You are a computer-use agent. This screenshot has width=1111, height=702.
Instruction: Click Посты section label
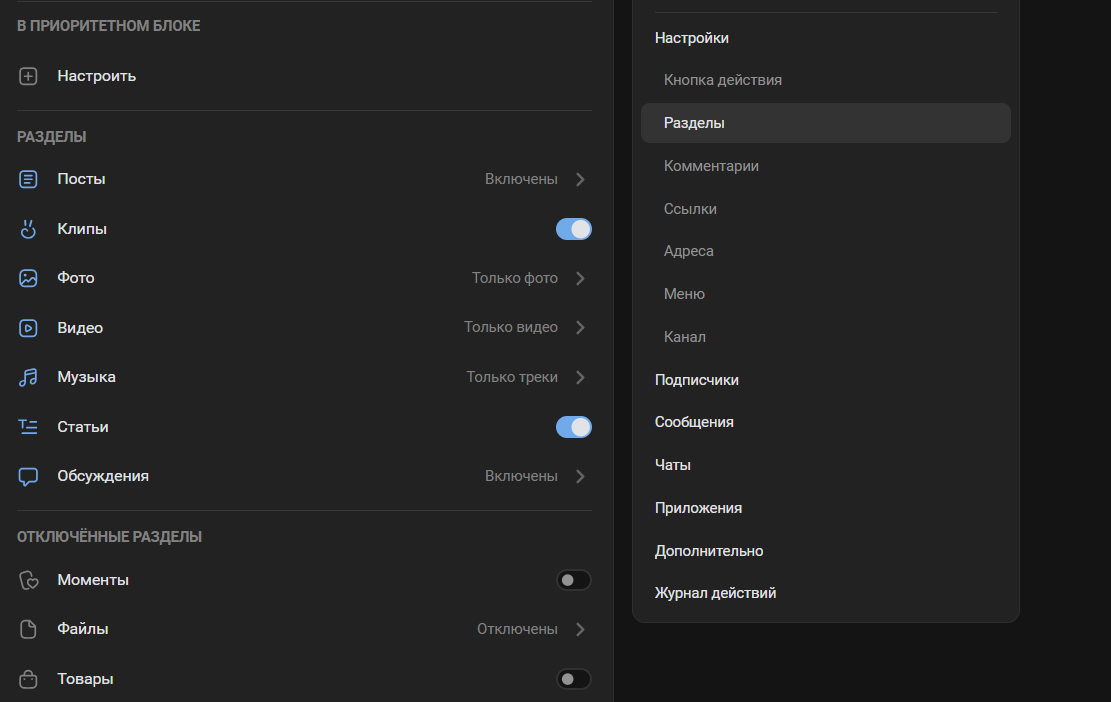(81, 179)
